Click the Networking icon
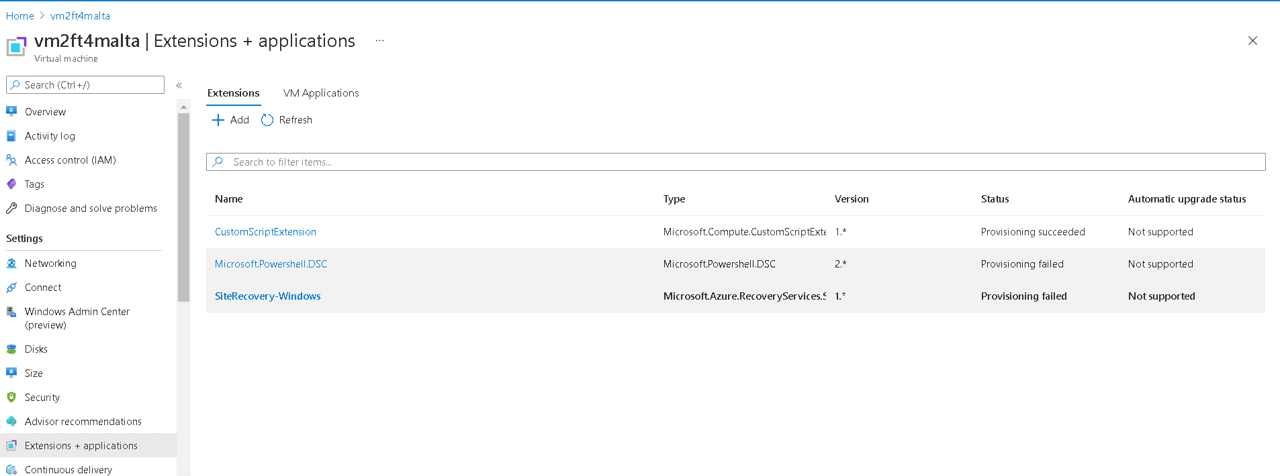This screenshot has height=476, width=1280. (12, 263)
